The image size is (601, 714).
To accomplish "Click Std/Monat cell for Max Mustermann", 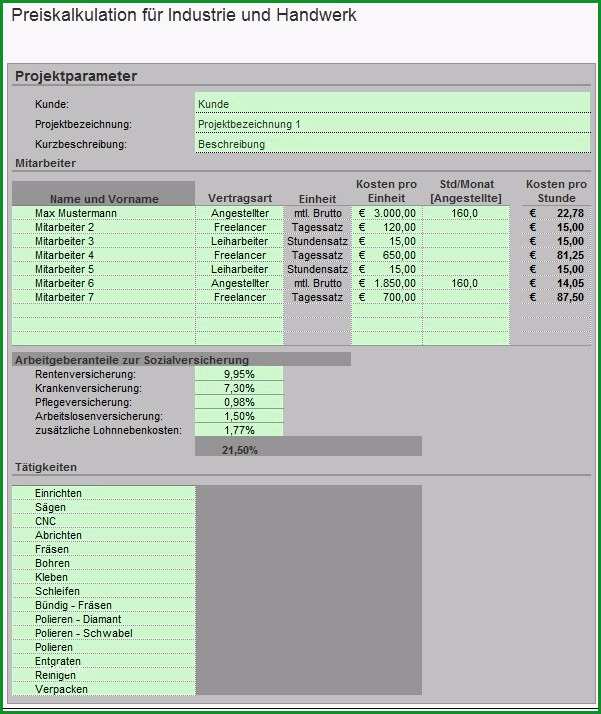I will click(466, 213).
